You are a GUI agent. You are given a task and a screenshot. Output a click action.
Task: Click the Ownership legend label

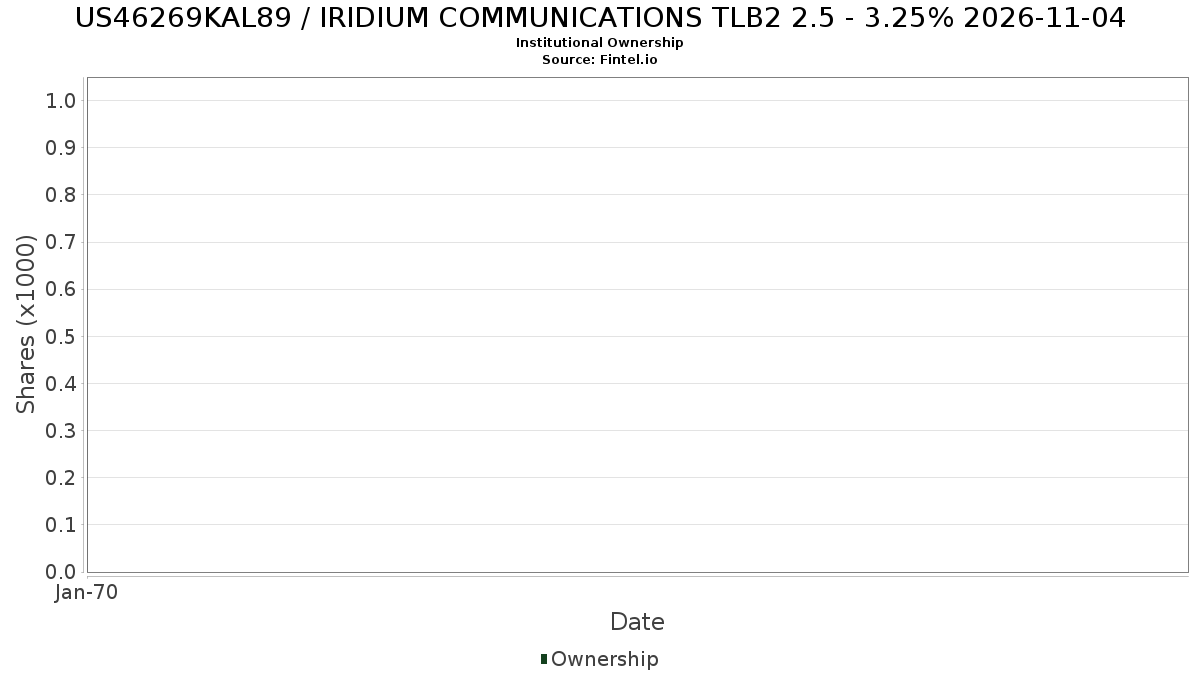(605, 659)
